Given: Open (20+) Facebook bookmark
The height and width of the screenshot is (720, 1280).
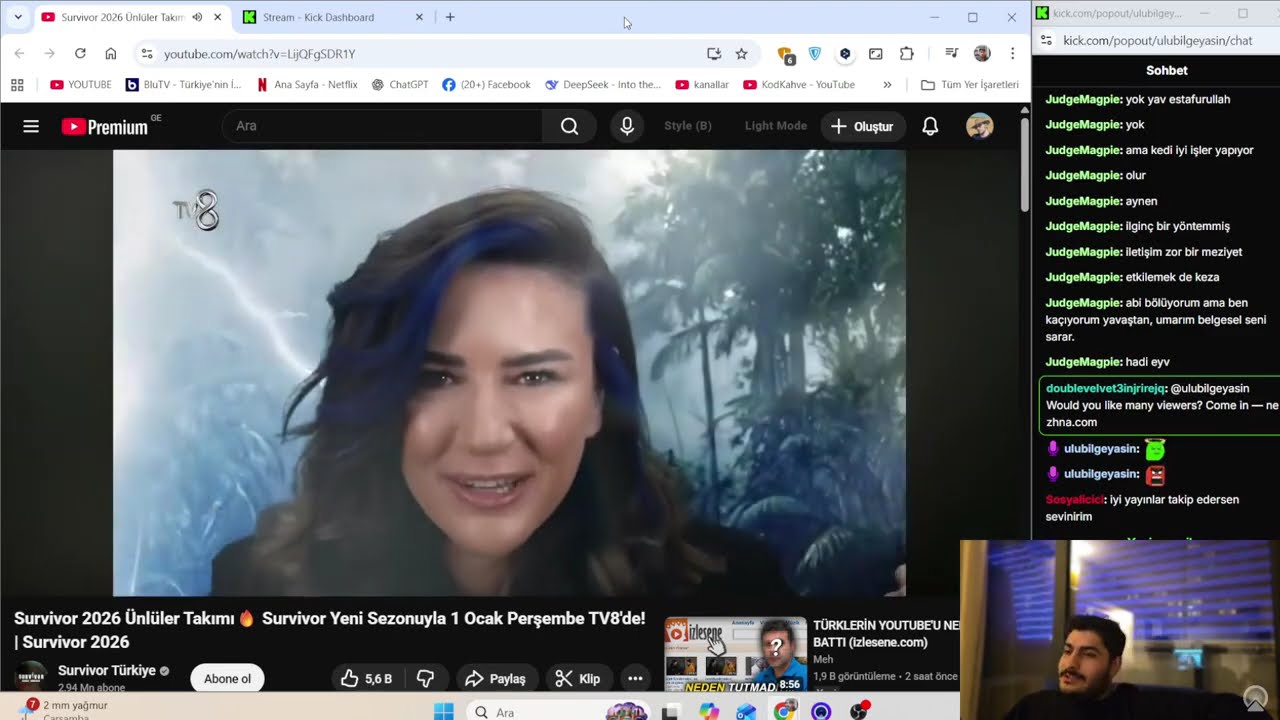Looking at the screenshot, I should [486, 85].
